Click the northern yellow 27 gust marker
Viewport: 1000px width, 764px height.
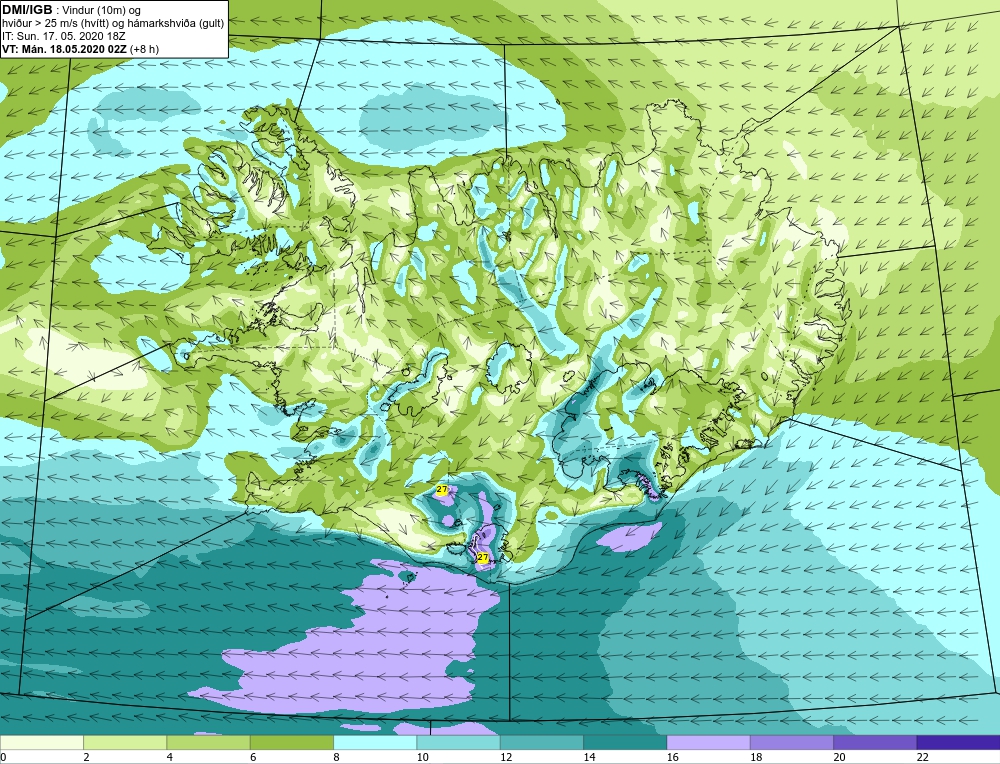(441, 489)
